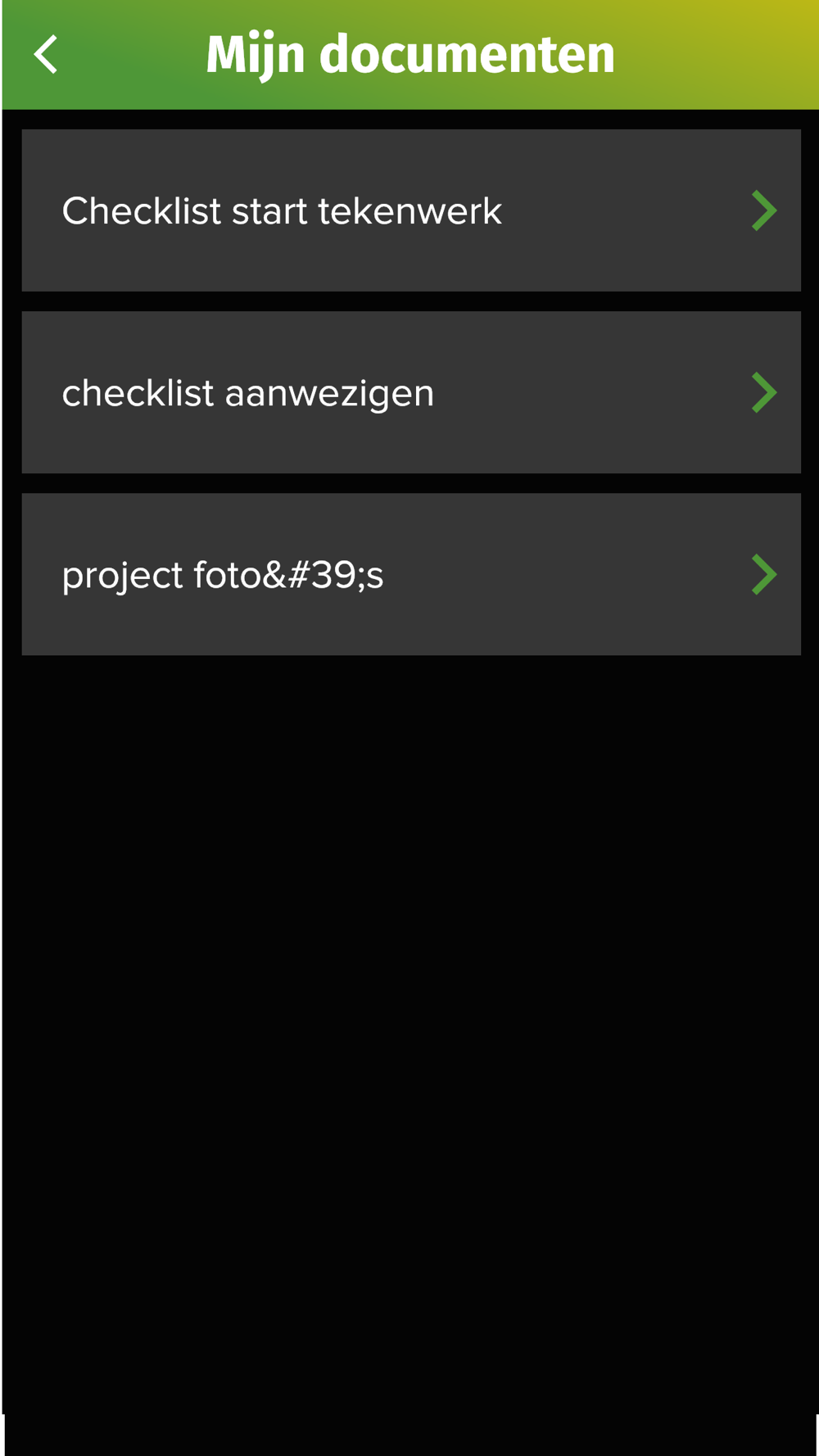Screen dimensions: 819x1456
Task: Open the project foto's entry
Action: click(x=411, y=574)
